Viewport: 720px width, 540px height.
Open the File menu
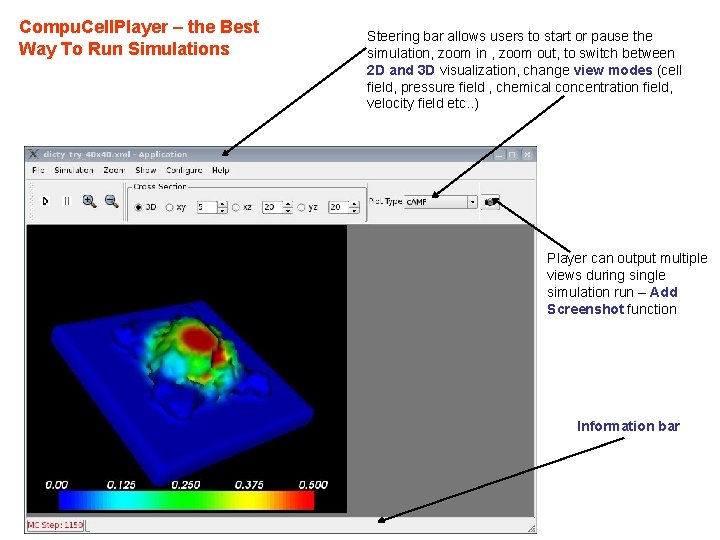[38, 170]
